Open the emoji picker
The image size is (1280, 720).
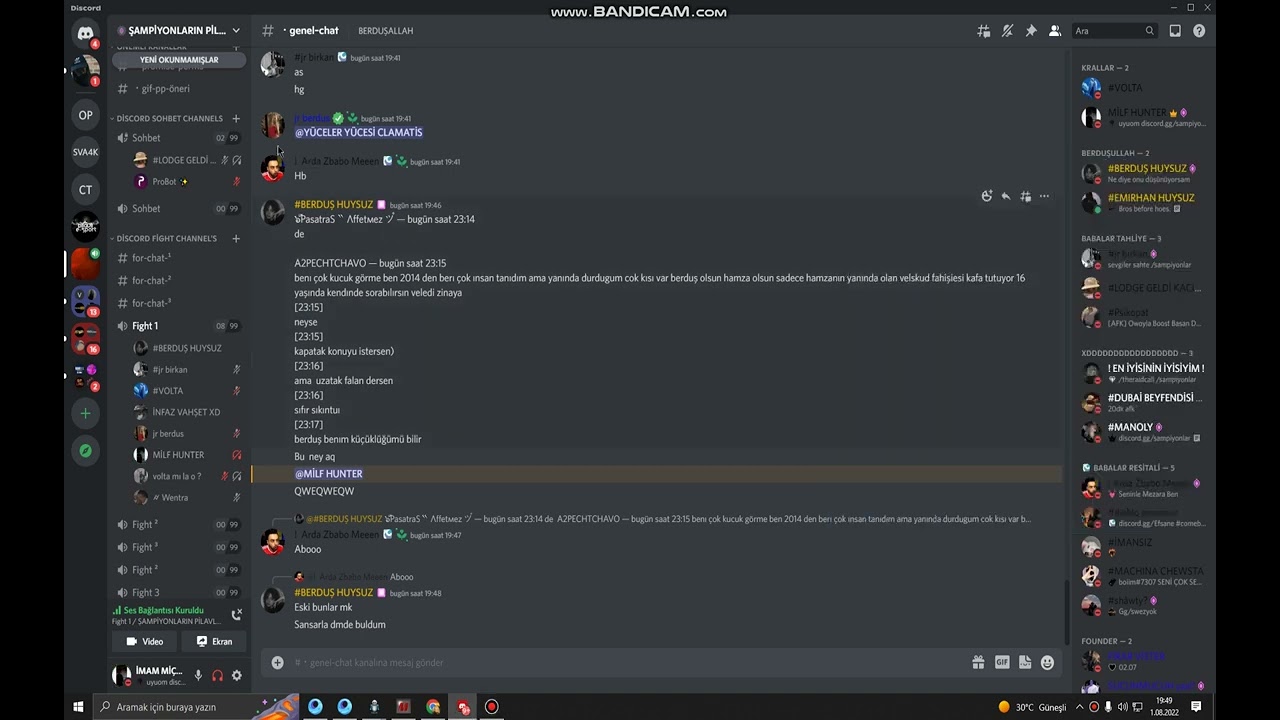point(1047,662)
